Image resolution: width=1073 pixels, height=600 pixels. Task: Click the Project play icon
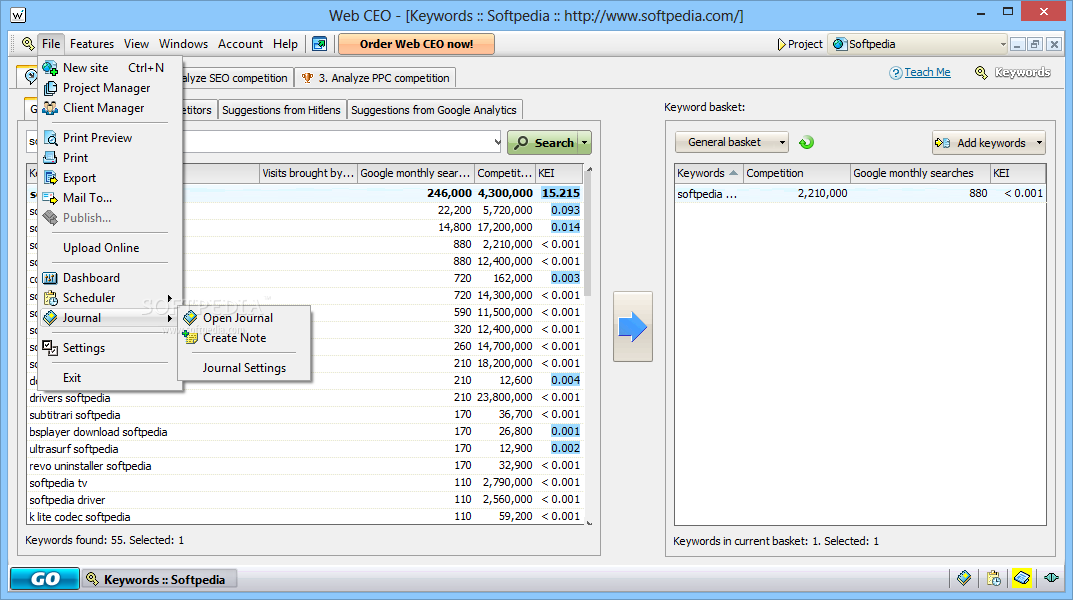[781, 44]
